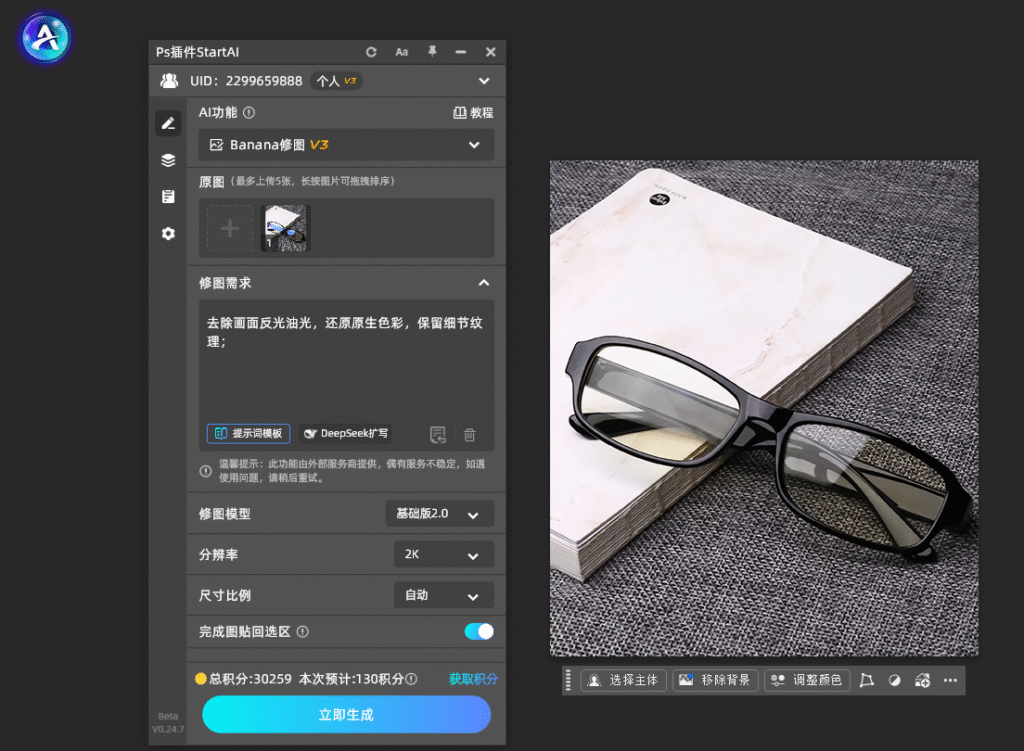Viewport: 1024px width, 751px height.
Task: Click the transform icon in the taskbar
Action: [867, 680]
